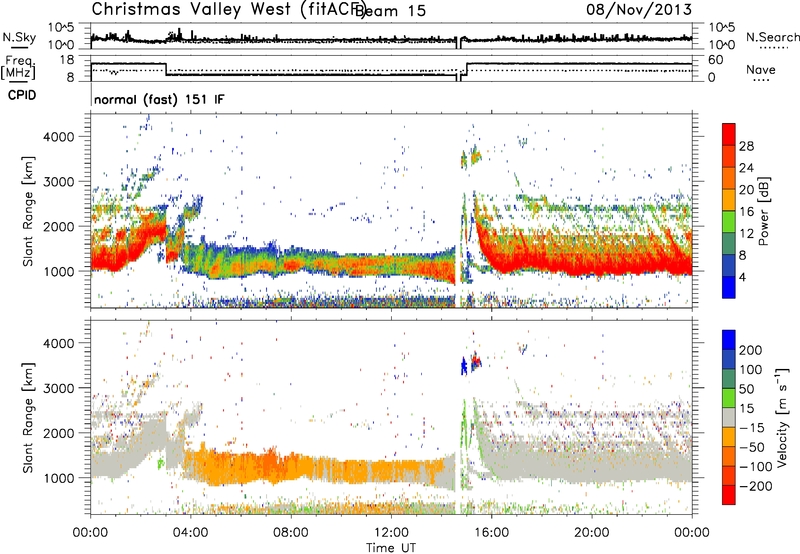Click the '4000' tick of the power panel
Screen dimensions: 800x554
(59, 137)
